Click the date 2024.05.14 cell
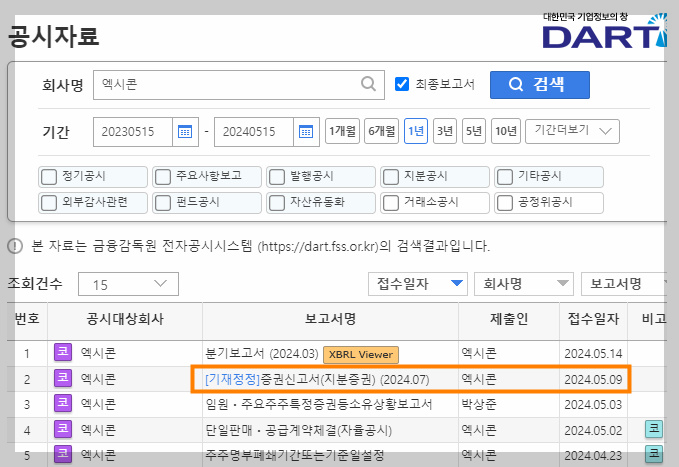The height and width of the screenshot is (467, 679). click(x=593, y=354)
